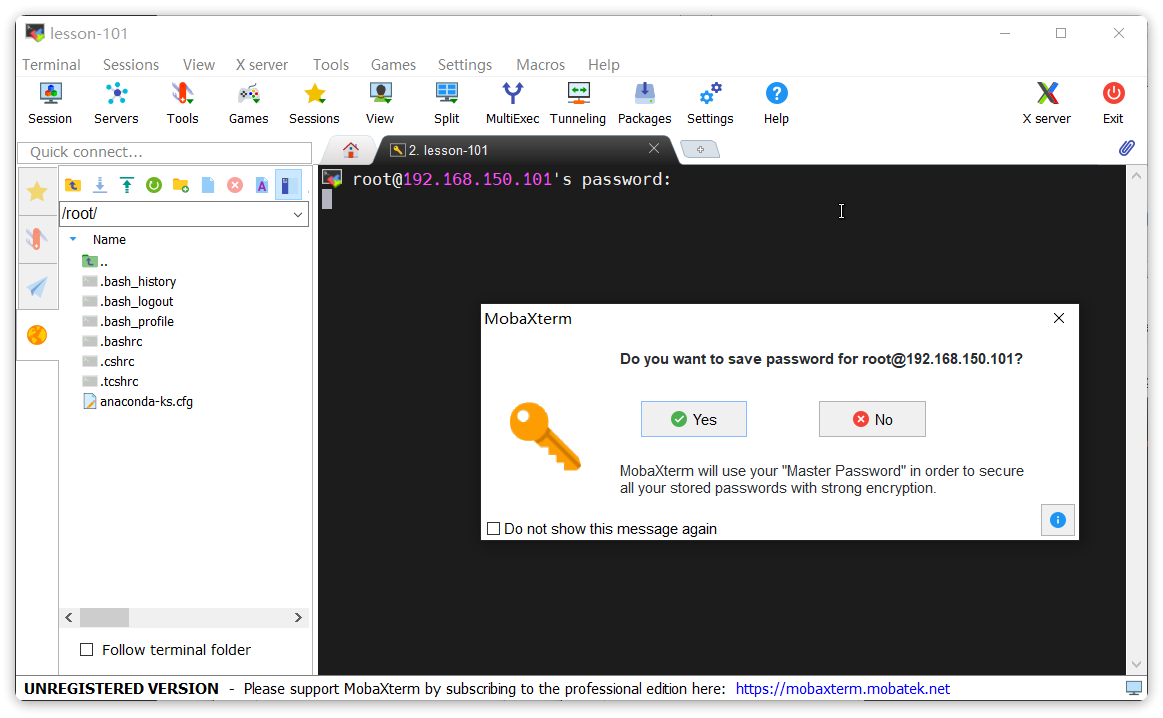1163x718 pixels.
Task: Click the Name column sort arrow
Action: (x=73, y=240)
